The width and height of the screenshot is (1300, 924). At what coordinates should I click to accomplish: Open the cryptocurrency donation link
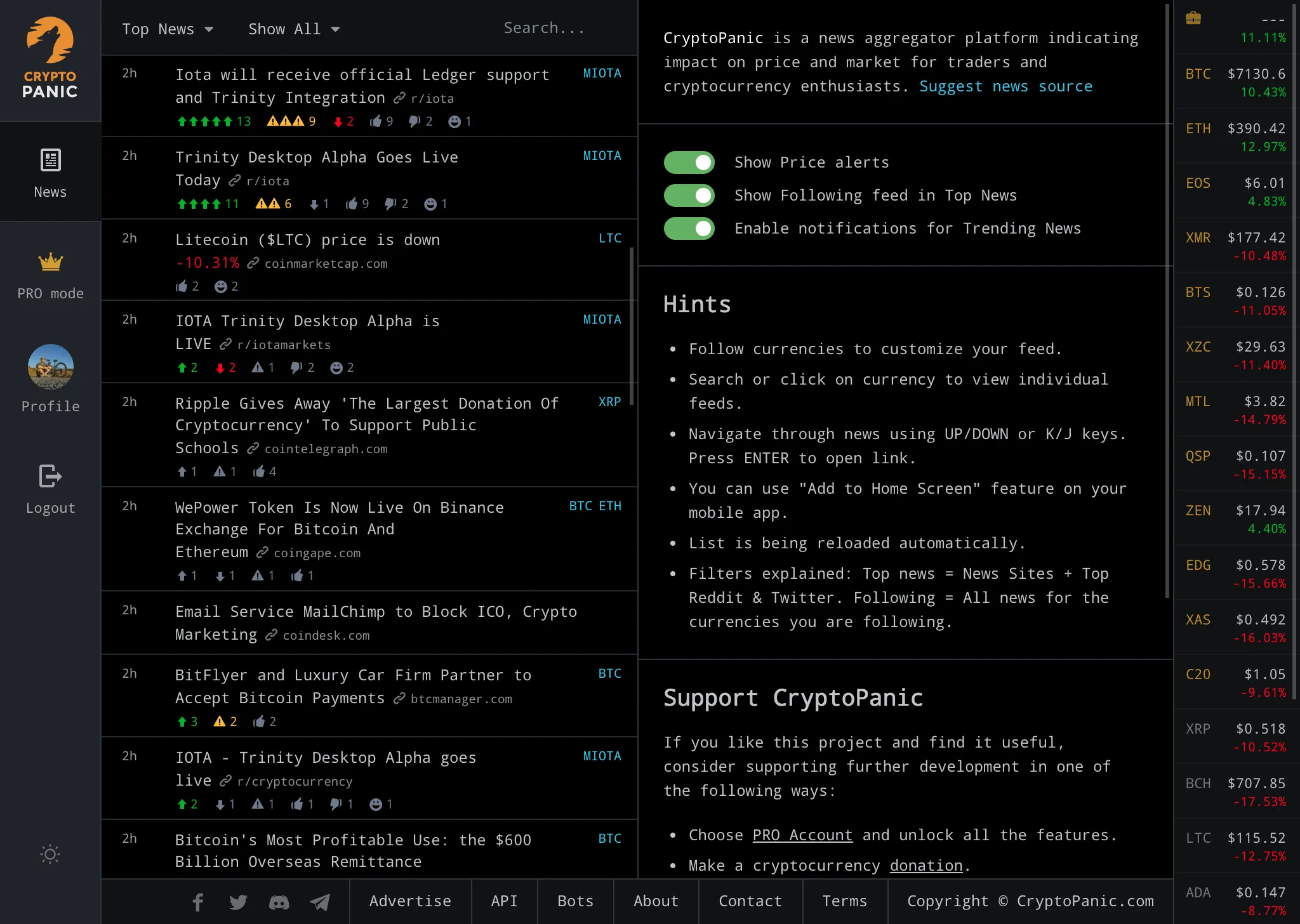926,866
